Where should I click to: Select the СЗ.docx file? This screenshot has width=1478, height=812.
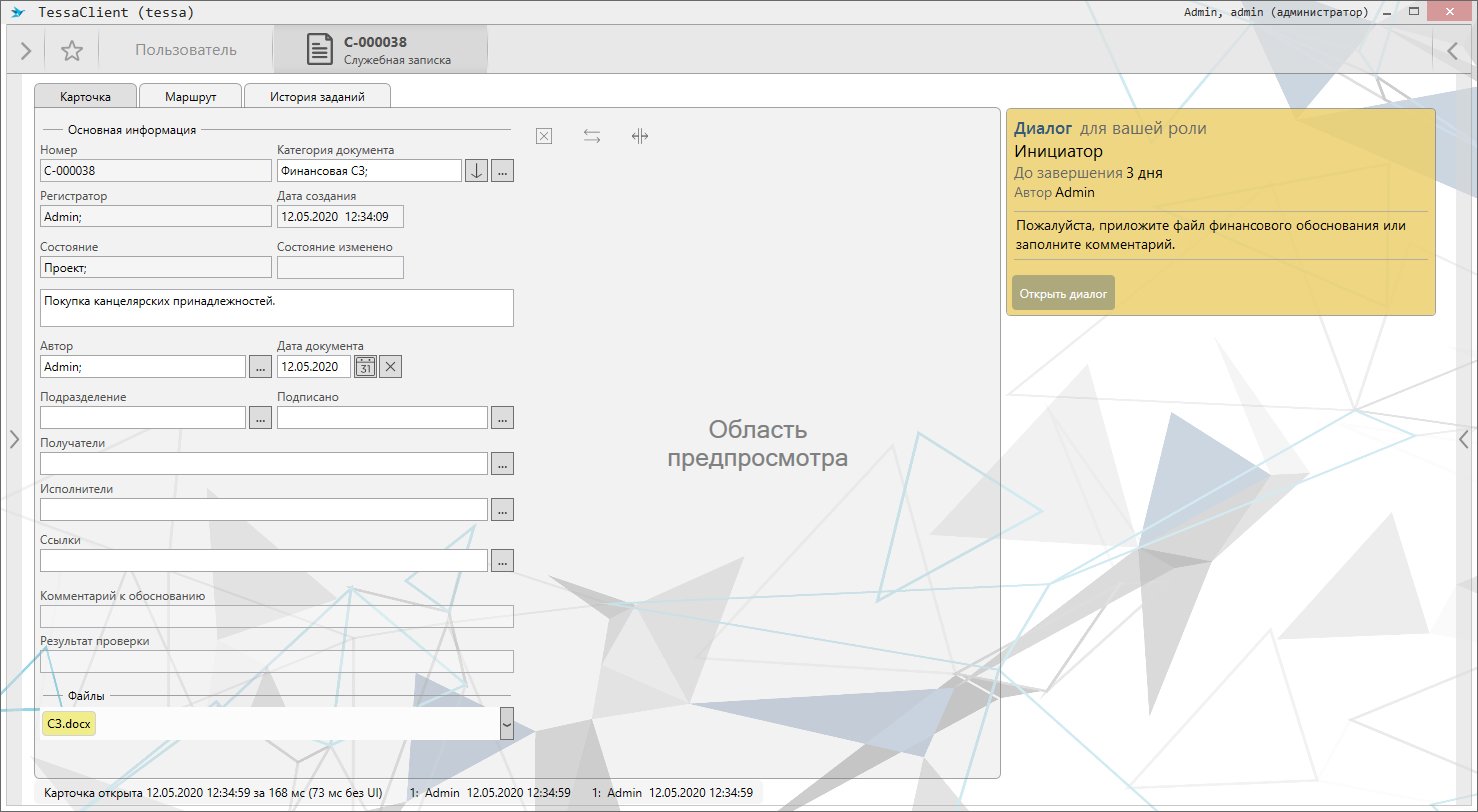[x=69, y=723]
